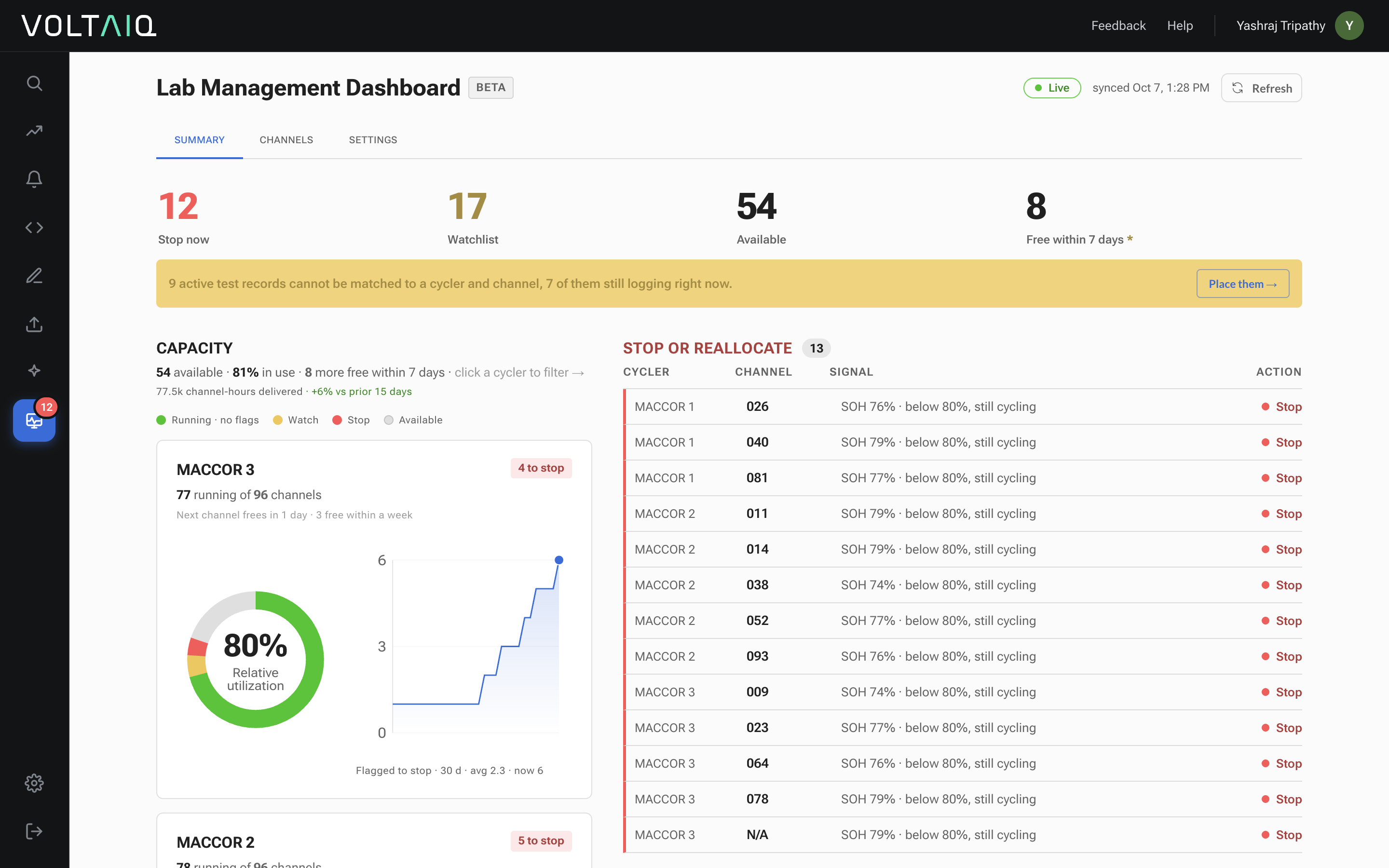Image resolution: width=1389 pixels, height=868 pixels.
Task: Open the sparkle AI sidebar icon
Action: pos(34,370)
